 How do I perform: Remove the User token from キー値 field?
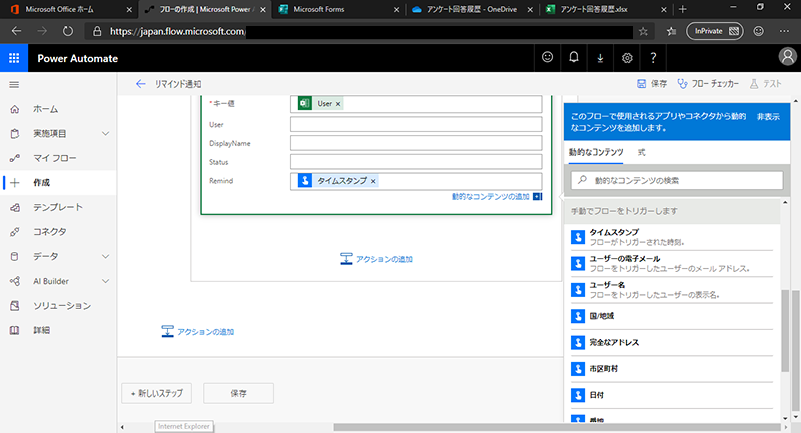(x=338, y=104)
